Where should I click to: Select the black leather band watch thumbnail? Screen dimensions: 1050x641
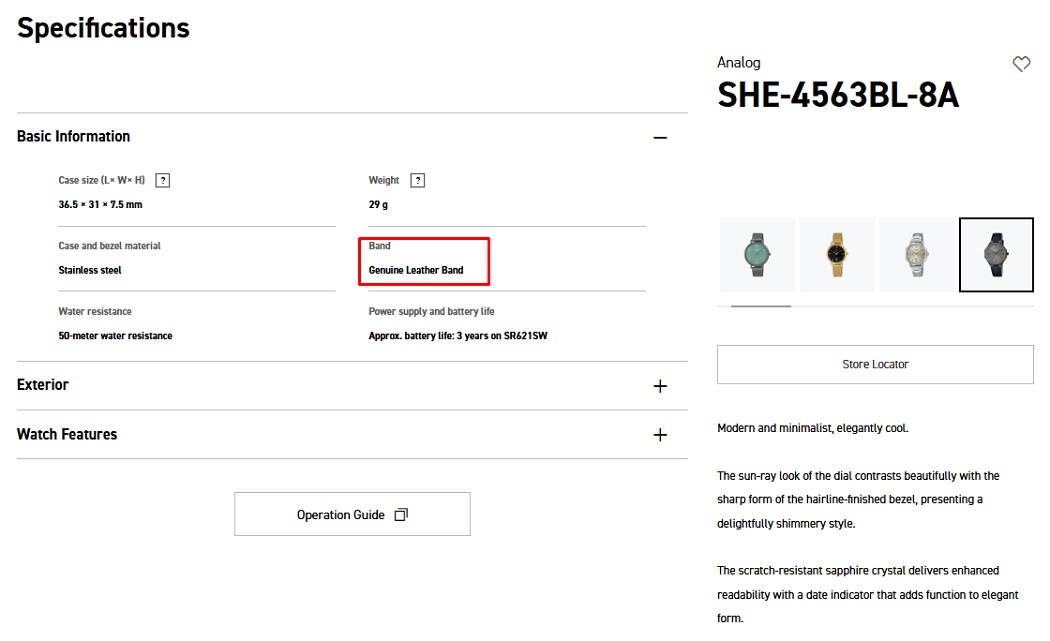point(996,255)
